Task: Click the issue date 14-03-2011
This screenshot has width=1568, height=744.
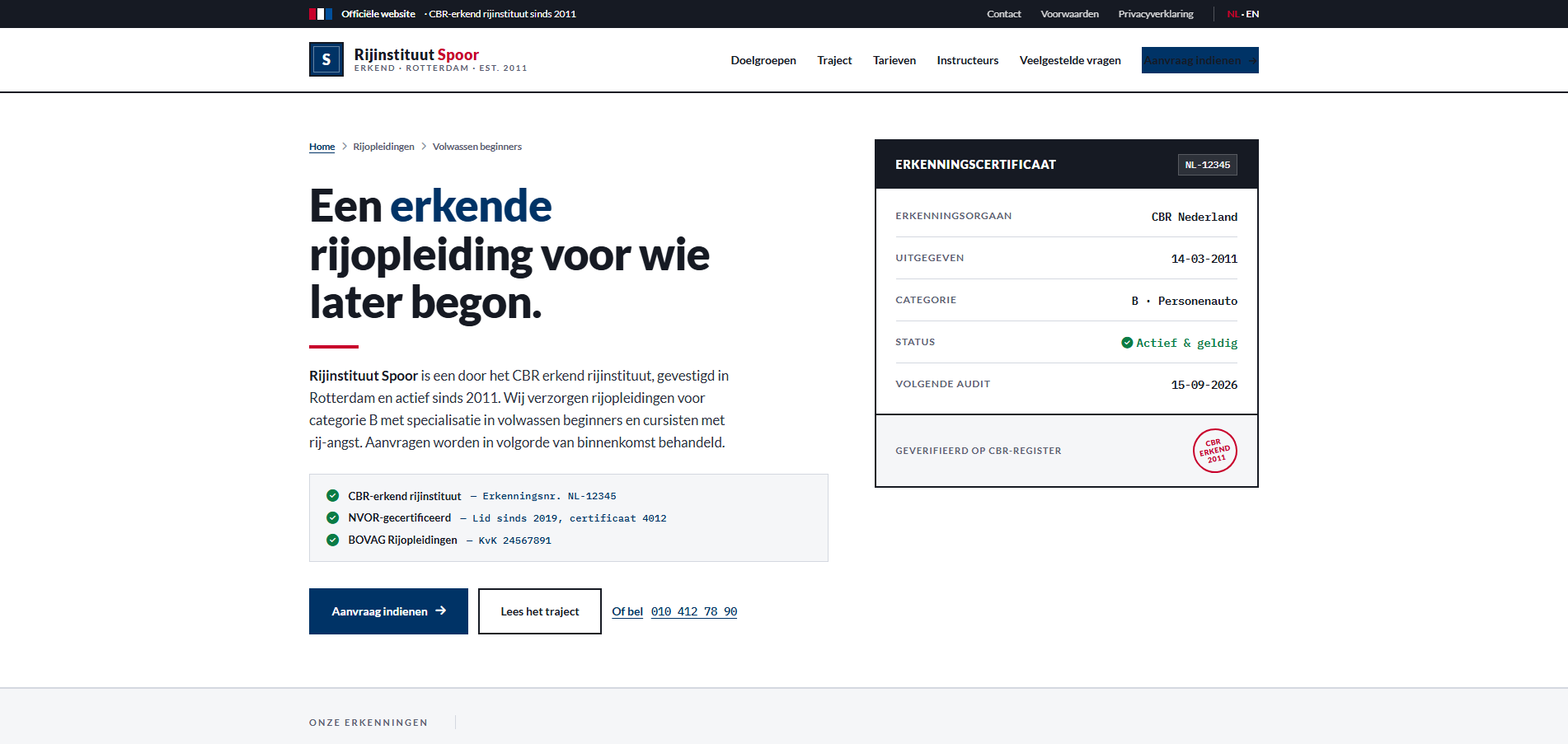Action: coord(1204,259)
